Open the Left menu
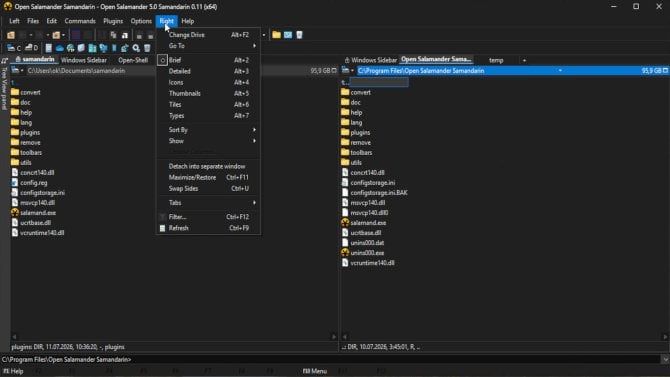 [x=14, y=21]
